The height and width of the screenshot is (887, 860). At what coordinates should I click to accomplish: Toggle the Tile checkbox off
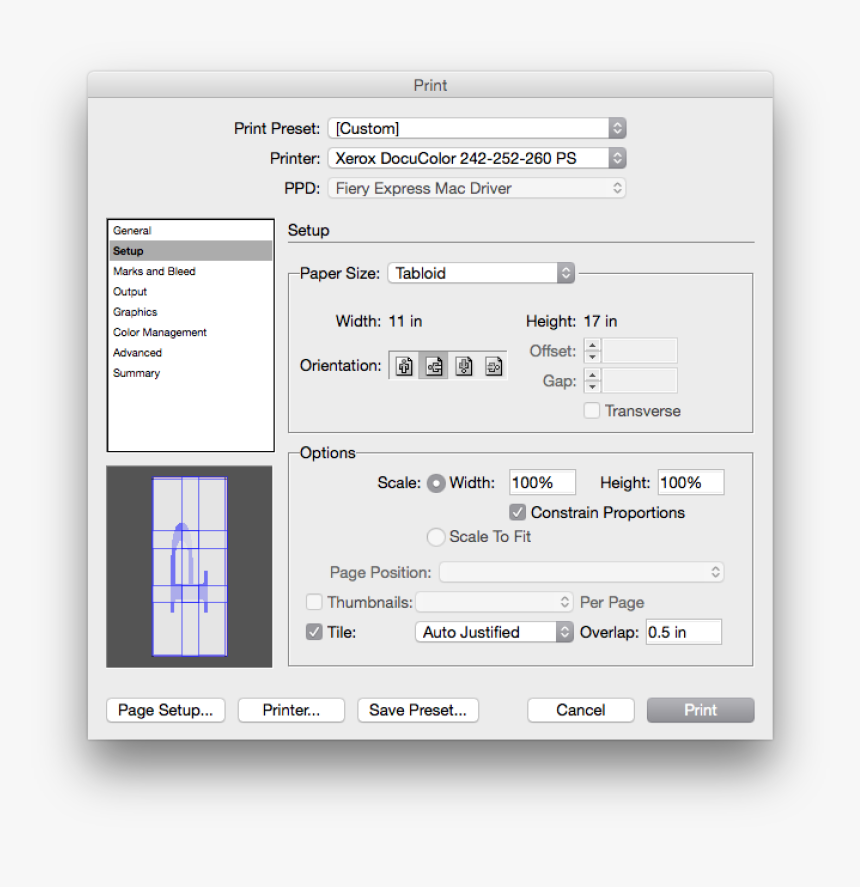click(314, 632)
